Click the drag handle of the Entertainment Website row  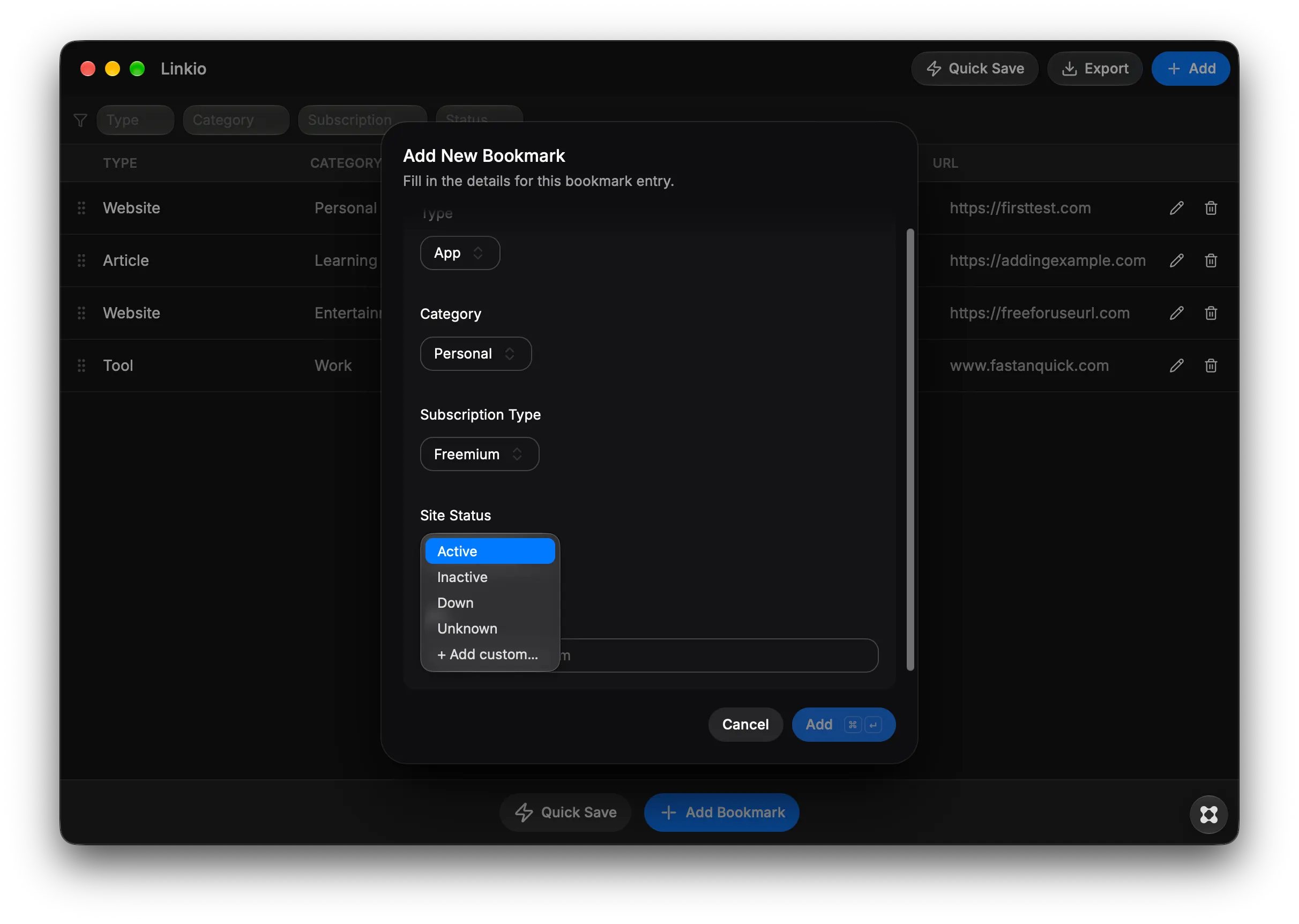click(x=81, y=313)
